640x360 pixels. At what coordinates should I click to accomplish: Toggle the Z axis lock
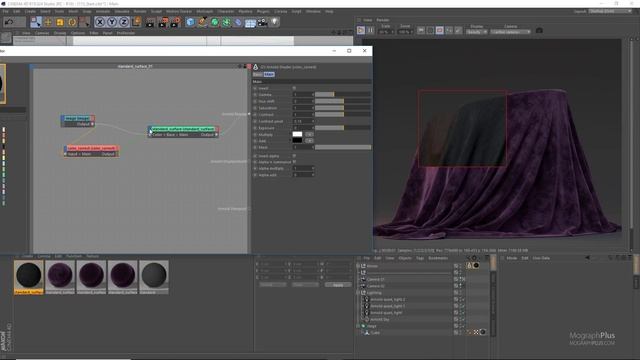(124, 22)
